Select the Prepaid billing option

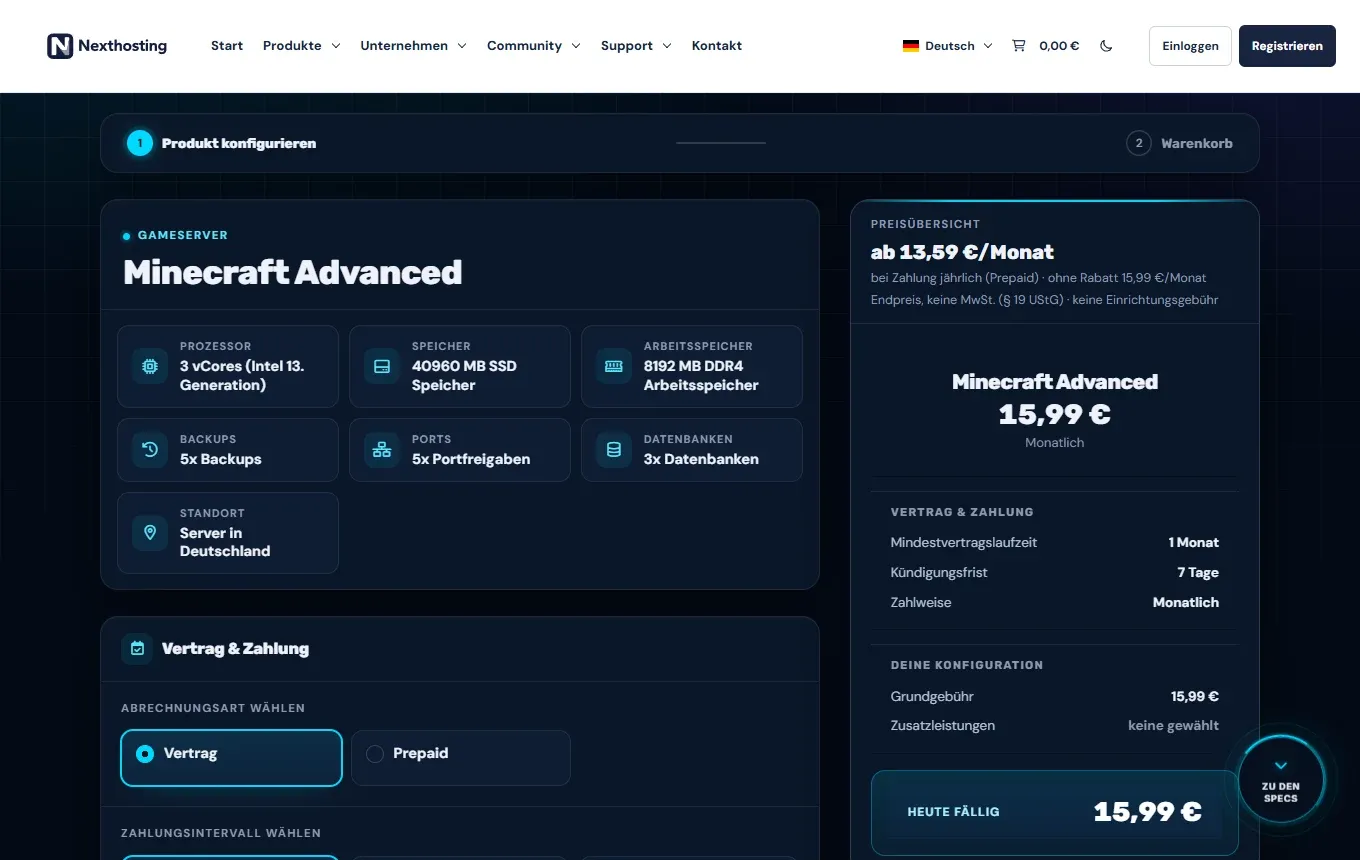click(x=461, y=758)
